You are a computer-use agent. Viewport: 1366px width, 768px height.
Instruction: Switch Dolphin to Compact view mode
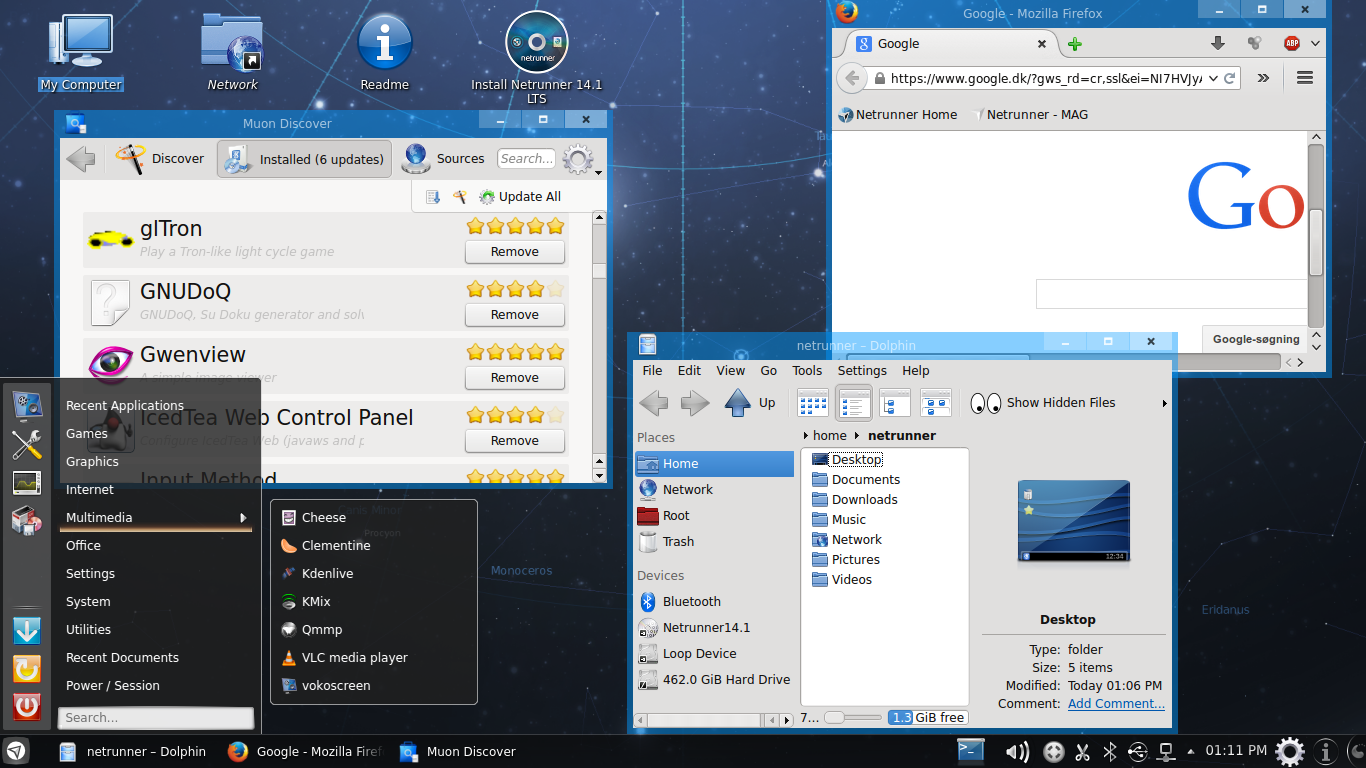click(x=854, y=403)
